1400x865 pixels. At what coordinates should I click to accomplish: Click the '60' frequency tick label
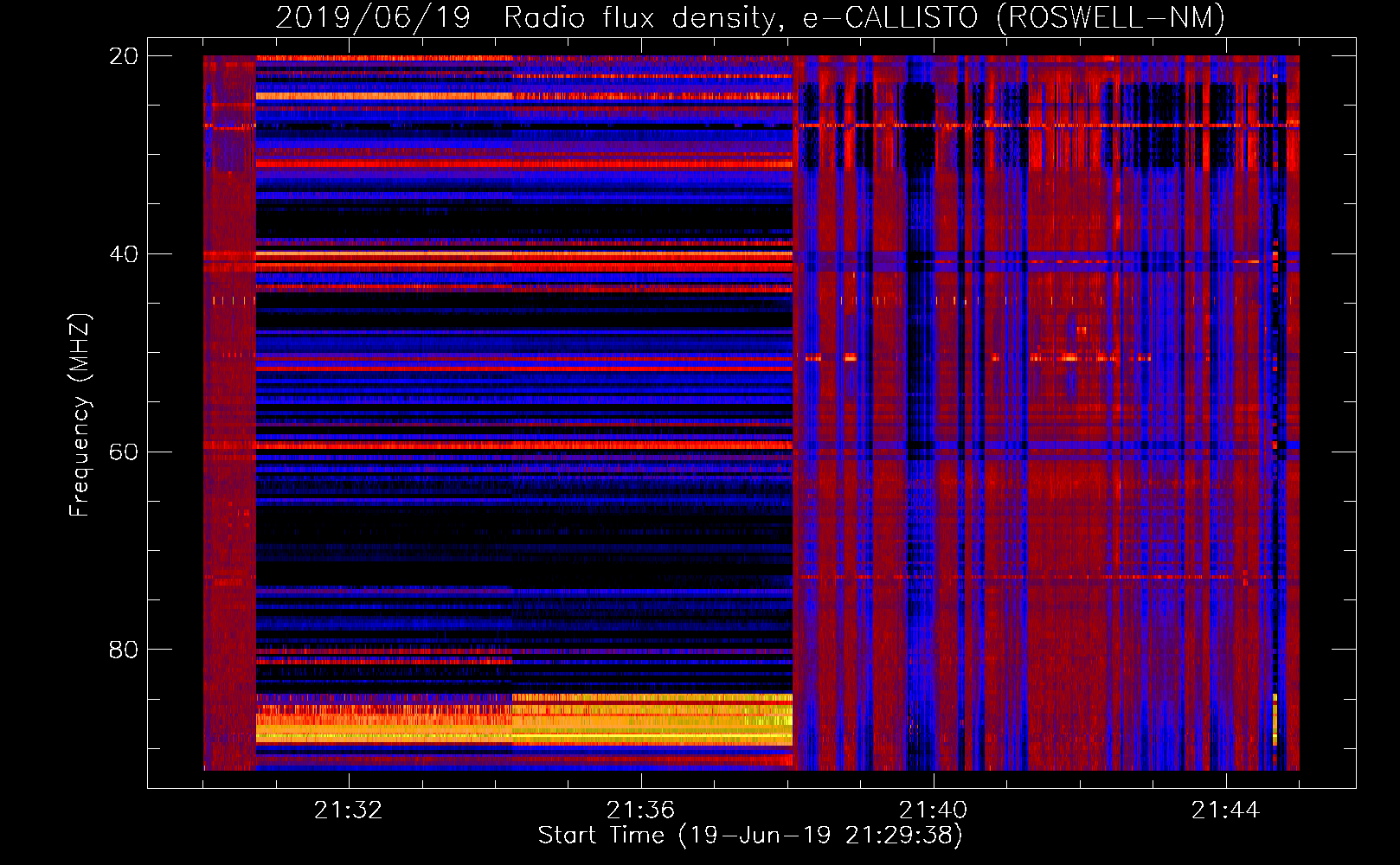(x=124, y=452)
